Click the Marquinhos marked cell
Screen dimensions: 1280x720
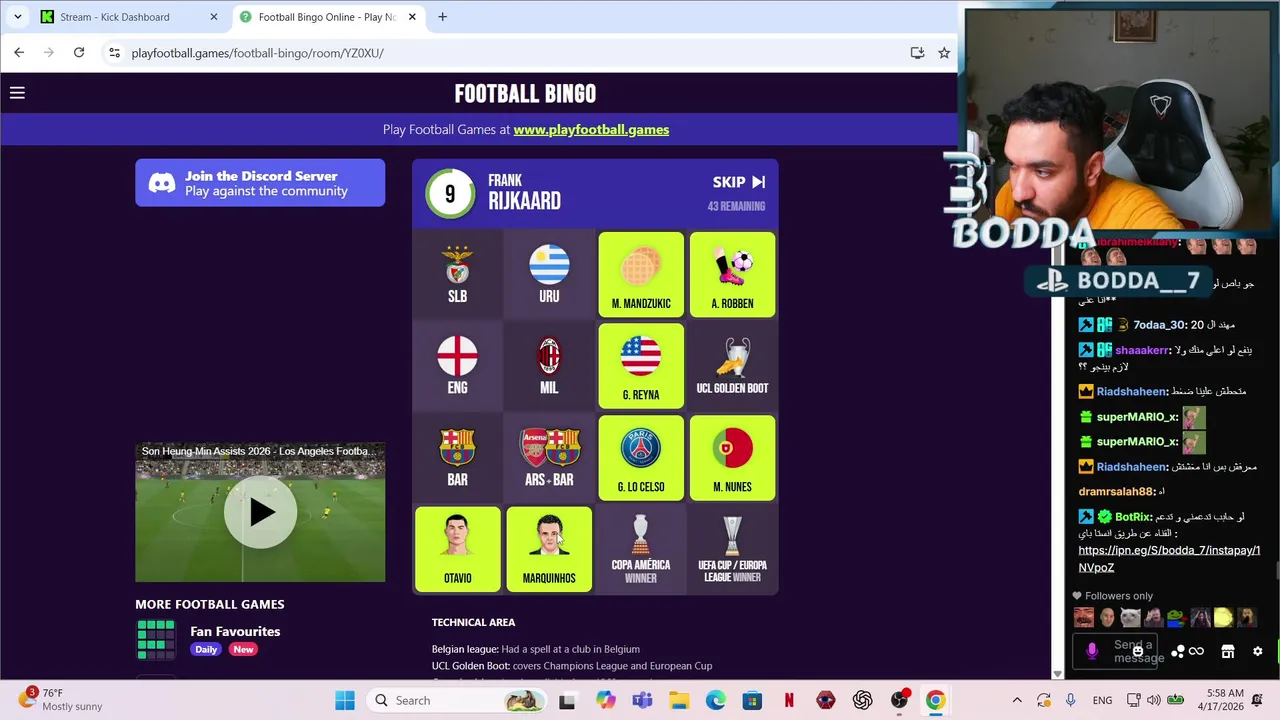coord(549,550)
